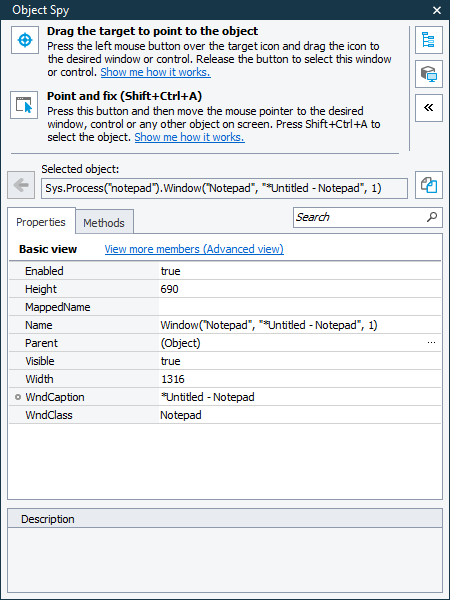Viewport: 450px width, 600px height.
Task: Click the back arrow next to selected object
Action: [x=21, y=185]
